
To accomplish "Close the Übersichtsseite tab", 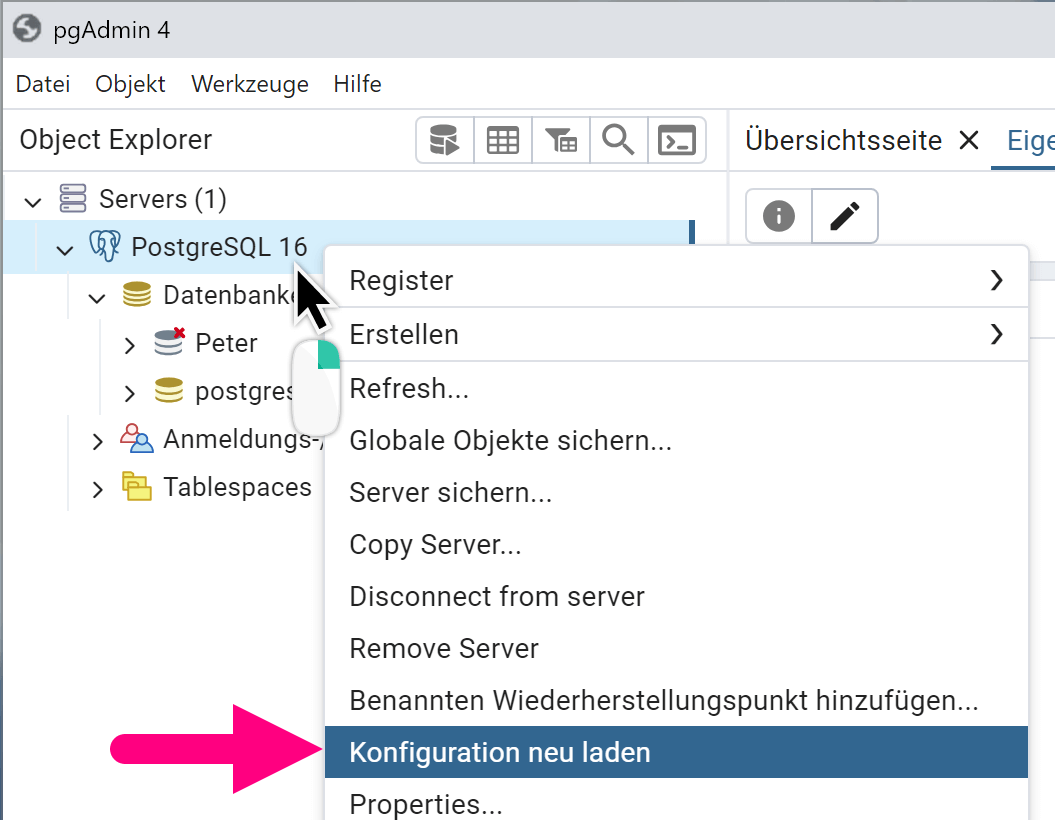I will pos(968,141).
